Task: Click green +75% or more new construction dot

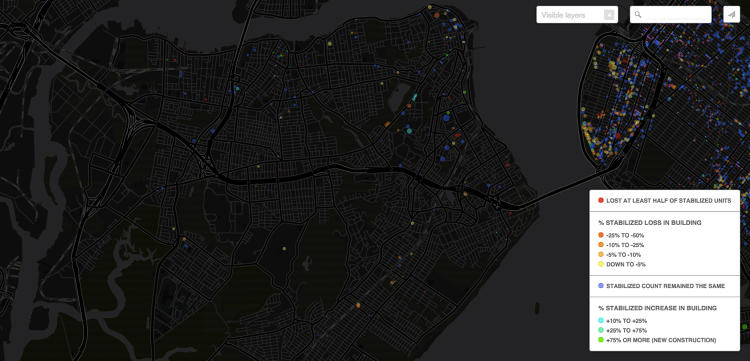Action: tap(601, 340)
